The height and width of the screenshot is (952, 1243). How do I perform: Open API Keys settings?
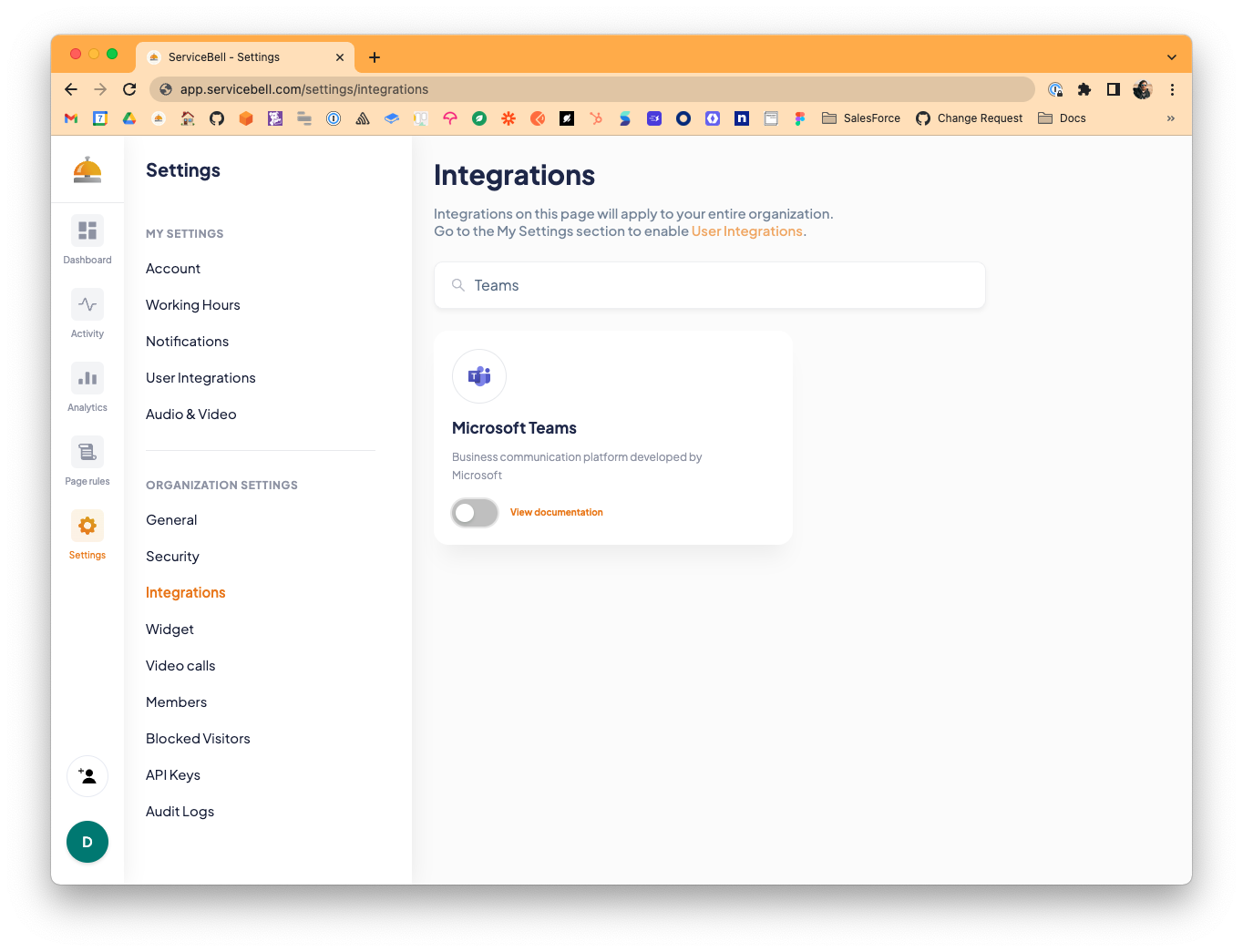(x=173, y=775)
